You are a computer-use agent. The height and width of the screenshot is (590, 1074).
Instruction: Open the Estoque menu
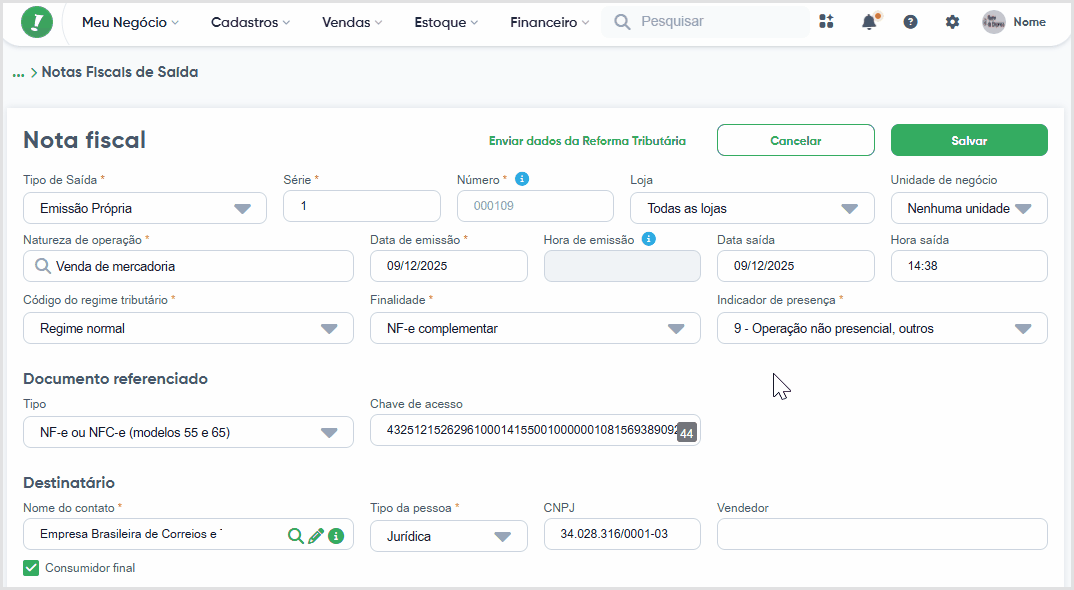(446, 22)
